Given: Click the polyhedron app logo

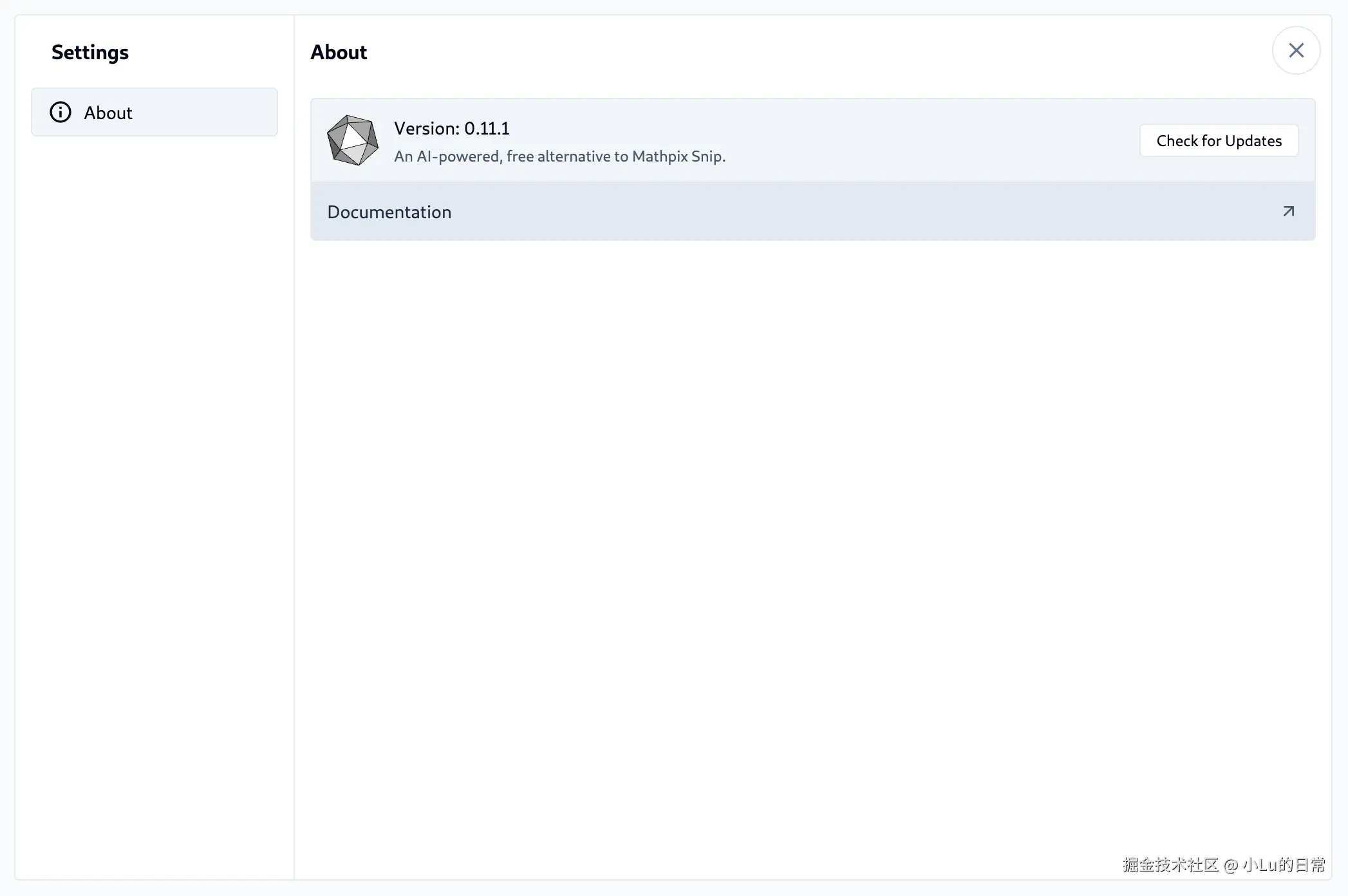Looking at the screenshot, I should pyautogui.click(x=352, y=140).
